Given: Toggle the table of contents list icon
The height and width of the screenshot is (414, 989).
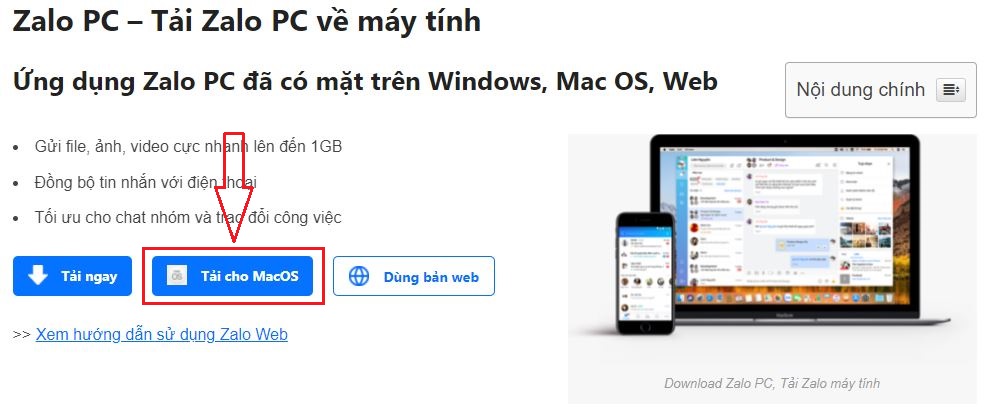Looking at the screenshot, I should point(951,90).
